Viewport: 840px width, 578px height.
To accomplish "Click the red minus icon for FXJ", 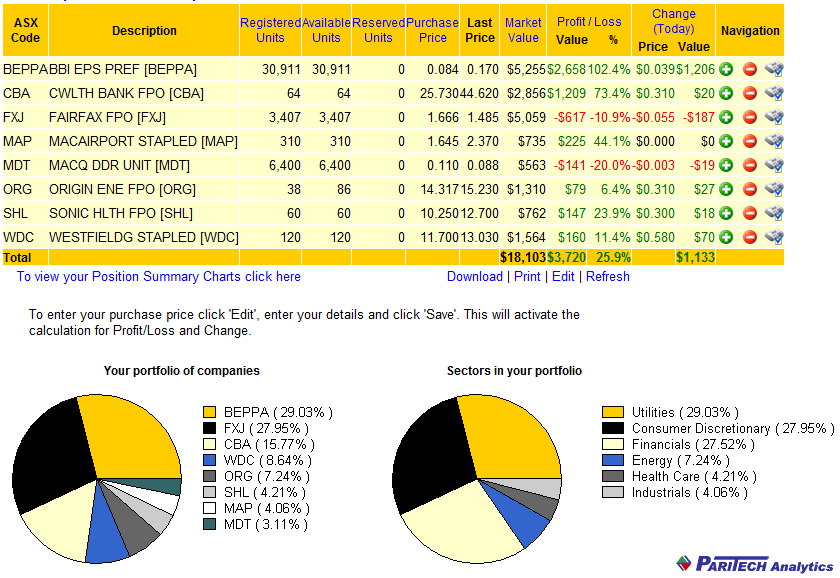I will [749, 117].
